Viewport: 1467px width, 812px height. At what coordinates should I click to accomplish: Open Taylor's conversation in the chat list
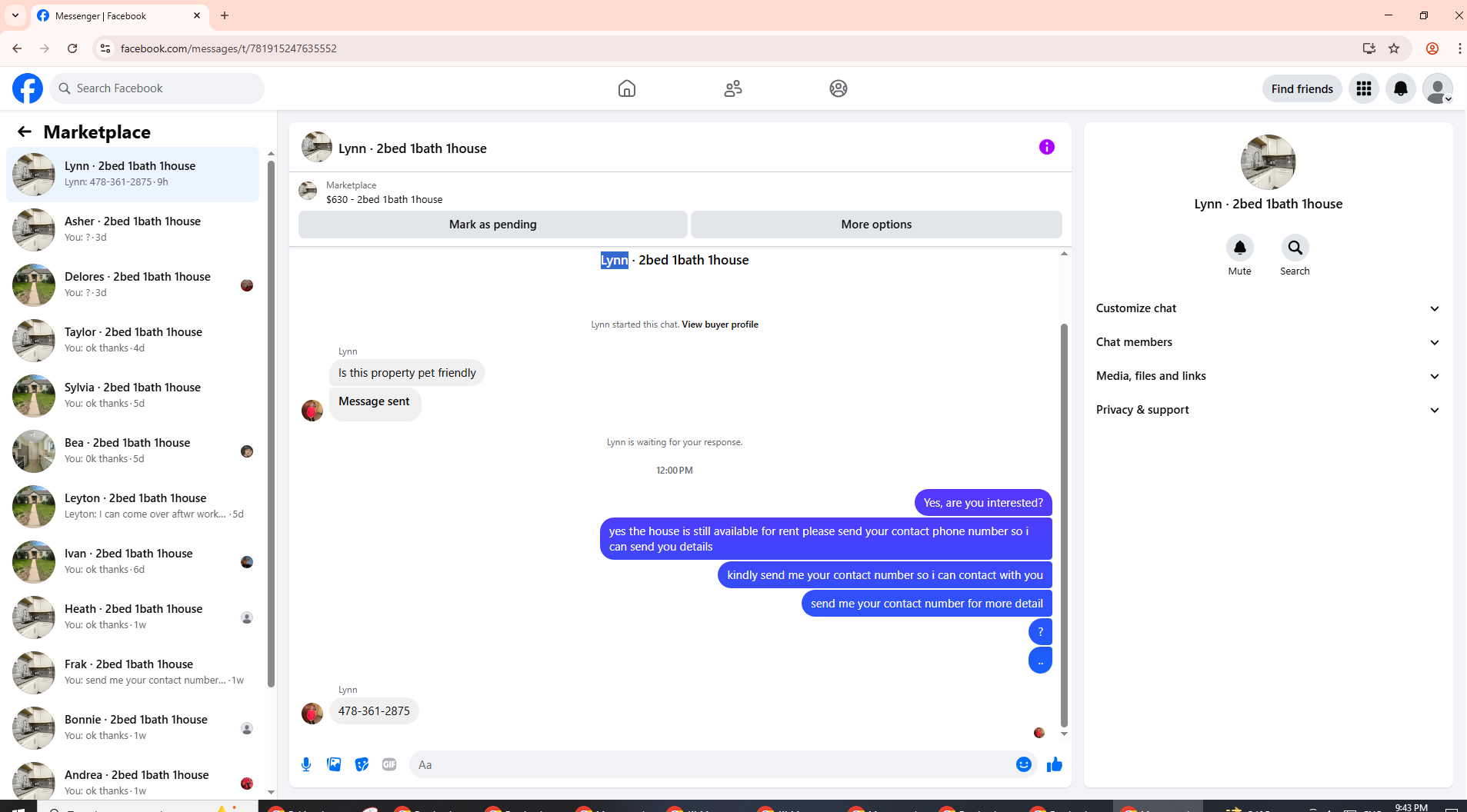click(132, 341)
